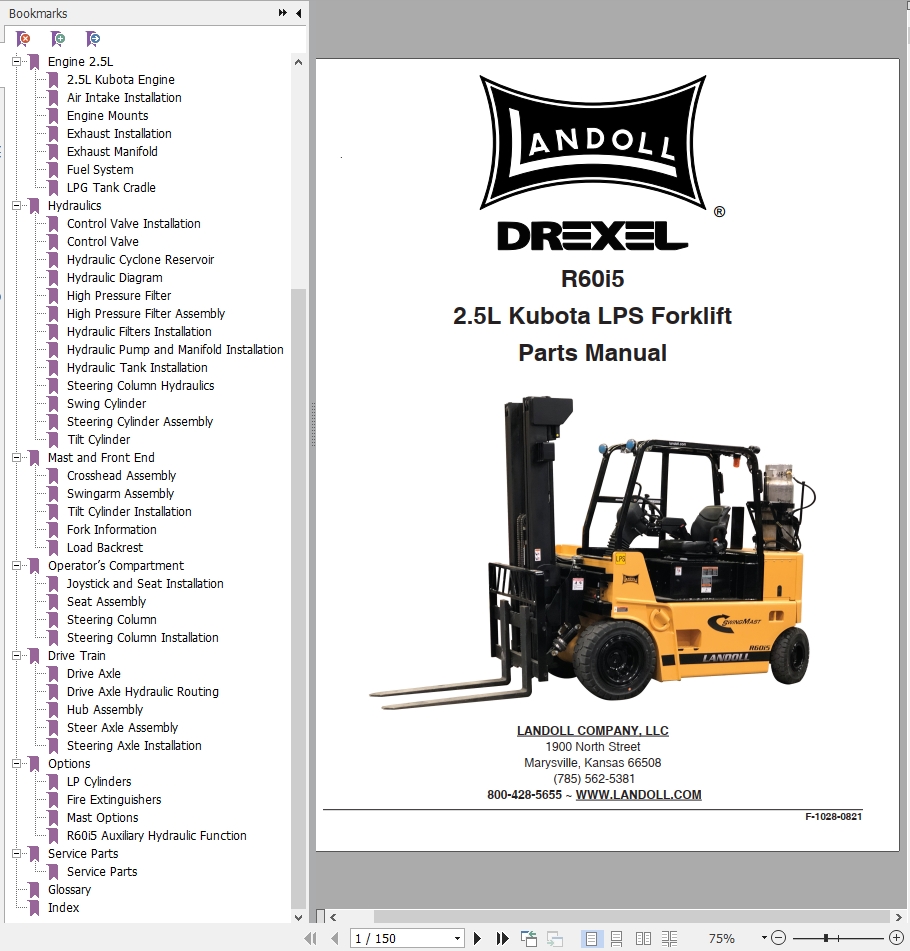This screenshot has height=951, width=910.
Task: Open the Seat Assembly bookmark
Action: pyautogui.click(x=107, y=602)
